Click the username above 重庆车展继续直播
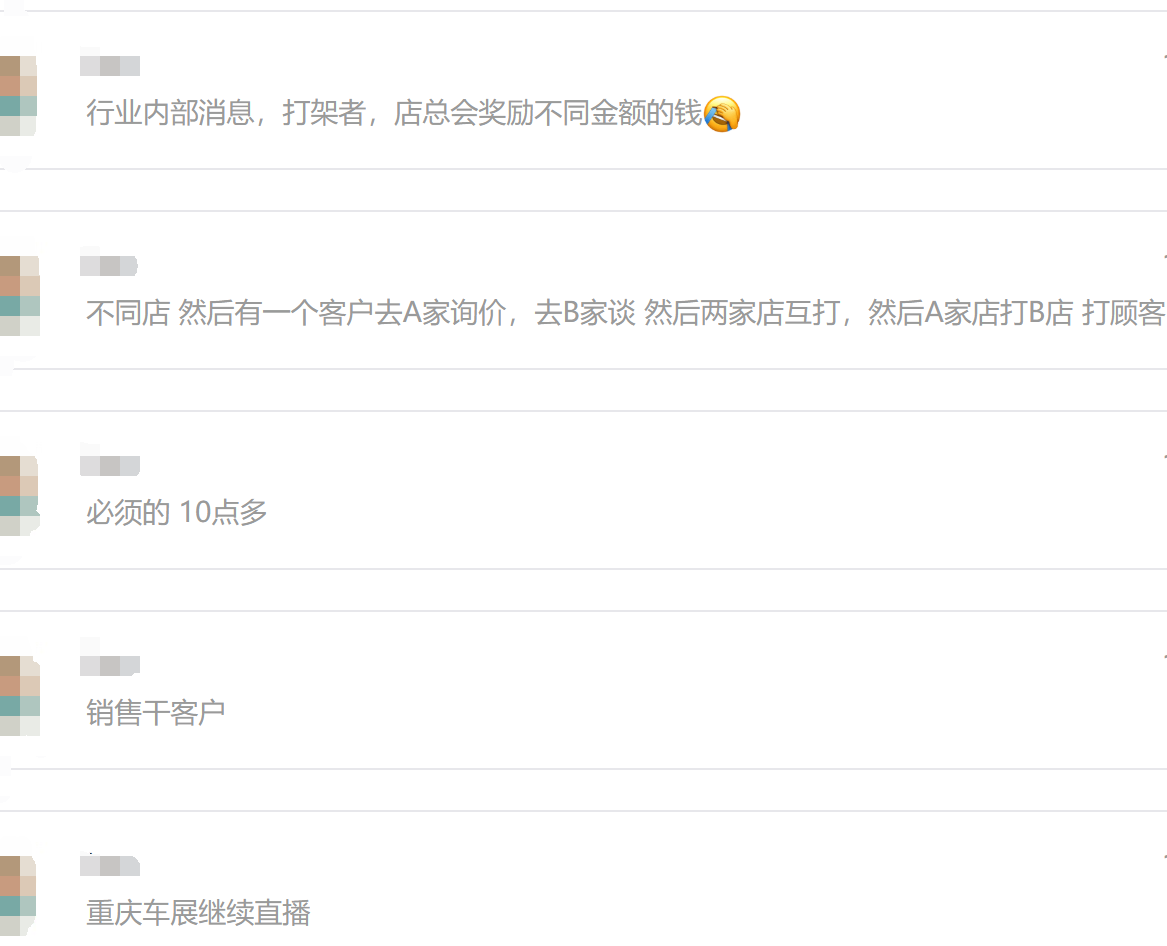1167x946 pixels. pyautogui.click(x=110, y=866)
